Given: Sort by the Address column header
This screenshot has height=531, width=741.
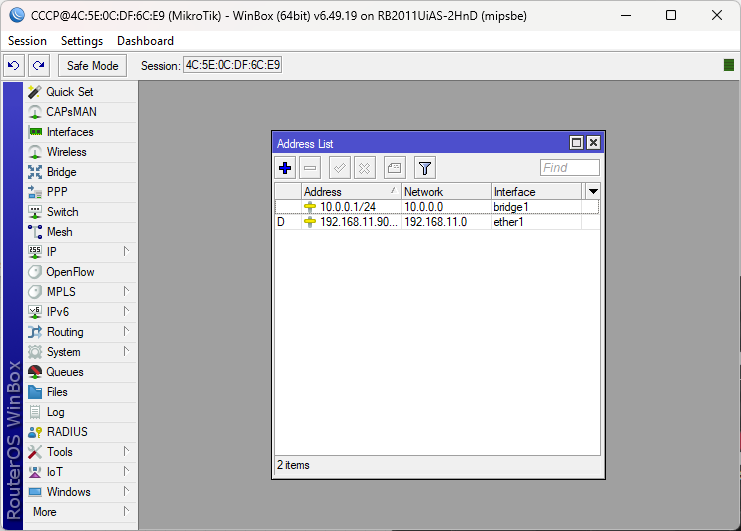Looking at the screenshot, I should pyautogui.click(x=352, y=192).
